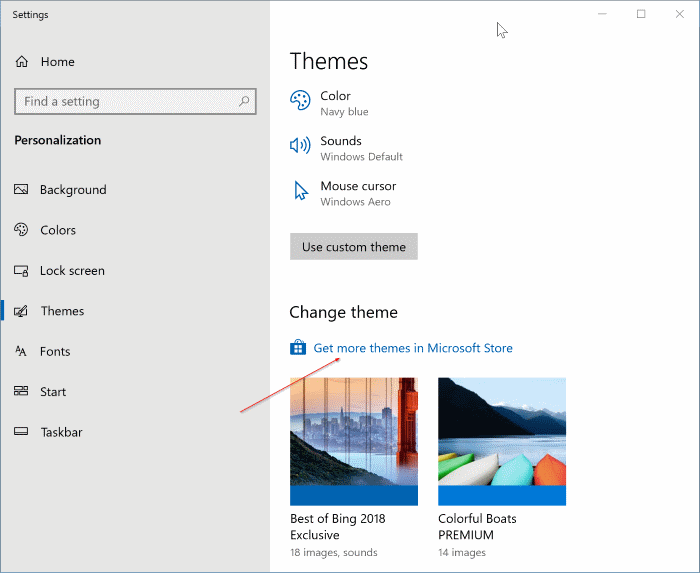Click the Home house icon
The image size is (700, 573).
tap(21, 62)
